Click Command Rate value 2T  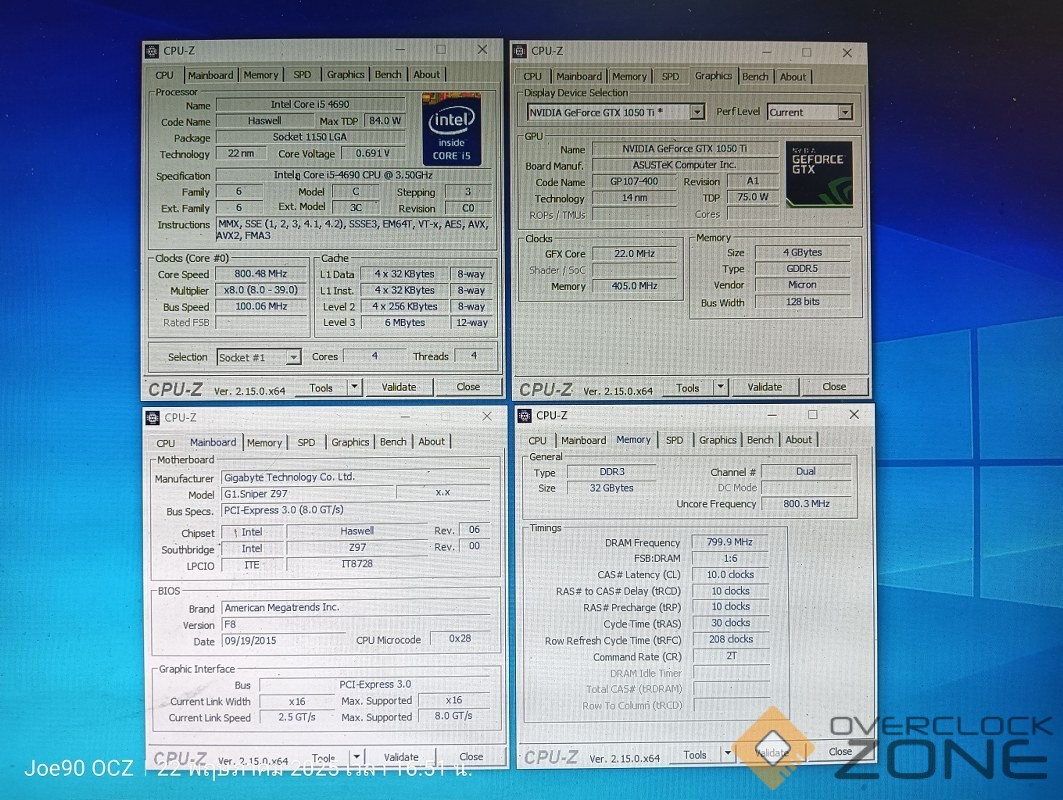click(x=730, y=656)
